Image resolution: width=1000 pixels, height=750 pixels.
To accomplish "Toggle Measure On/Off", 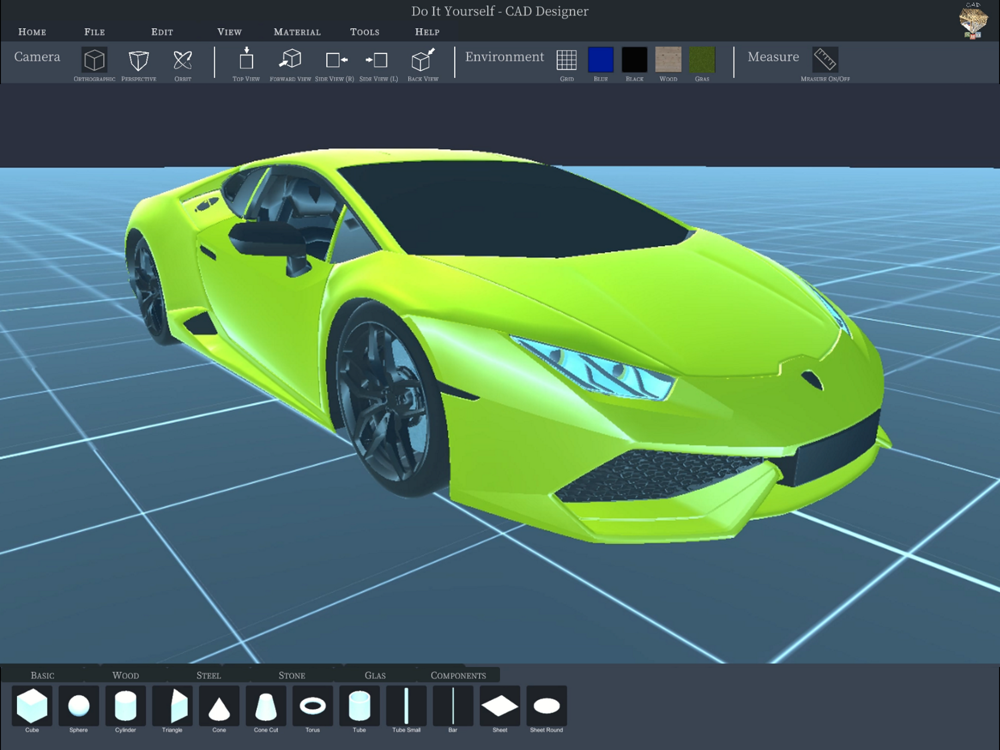I will [825, 60].
